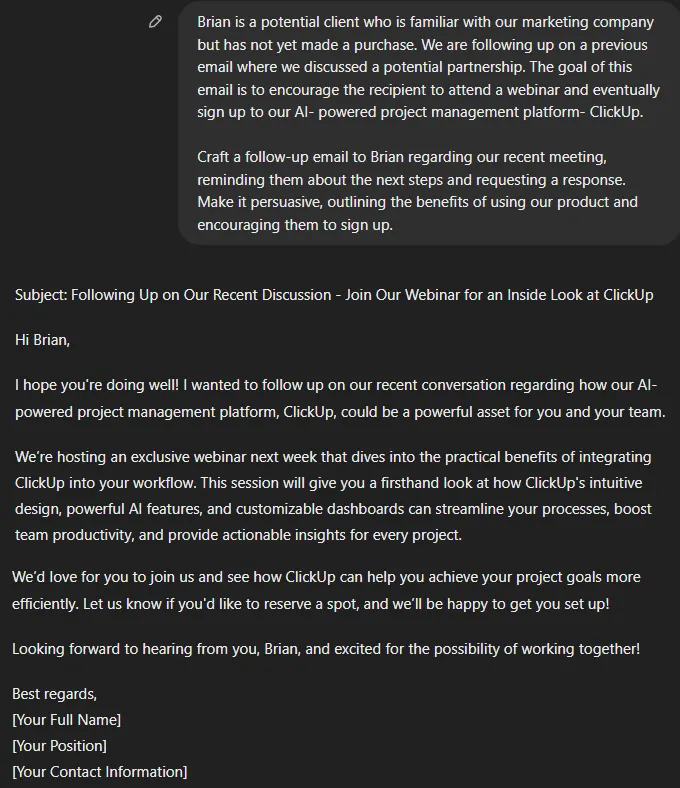The width and height of the screenshot is (680, 788).
Task: Click the [Your Contact Information] placeholder
Action: click(x=100, y=771)
